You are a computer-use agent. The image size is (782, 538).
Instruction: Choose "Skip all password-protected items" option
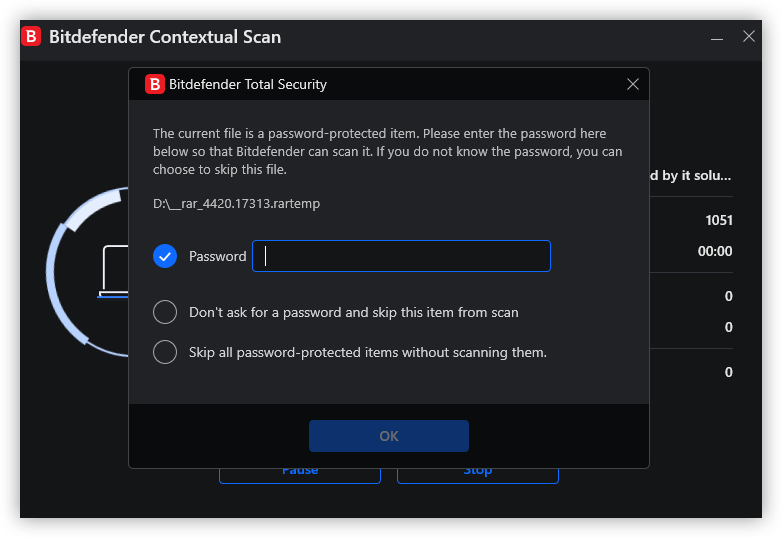(x=165, y=352)
